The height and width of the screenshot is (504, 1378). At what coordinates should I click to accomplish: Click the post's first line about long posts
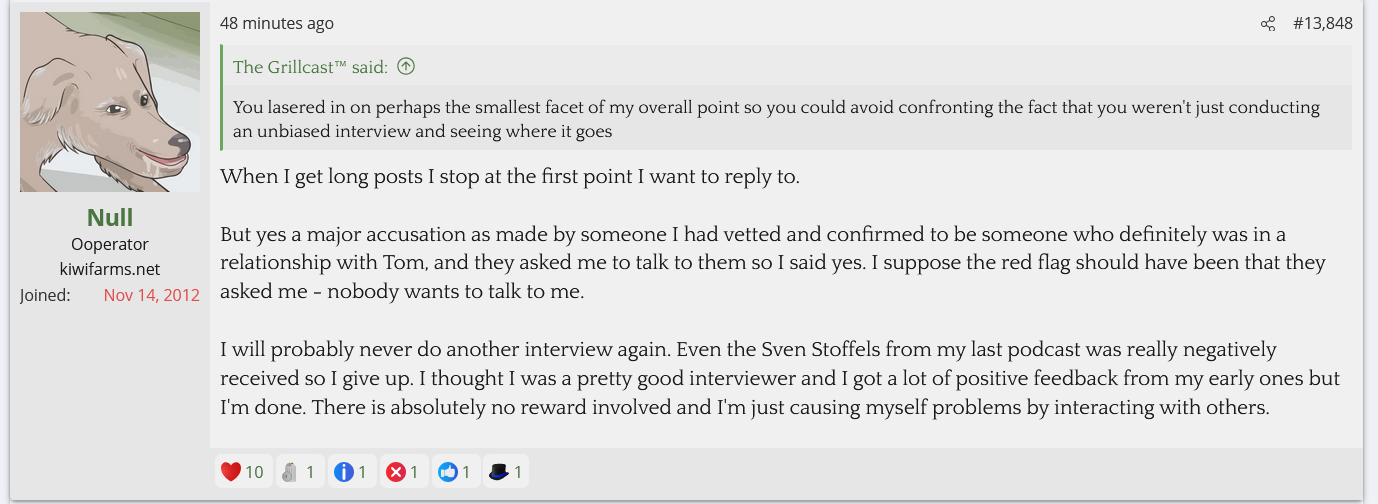[510, 177]
